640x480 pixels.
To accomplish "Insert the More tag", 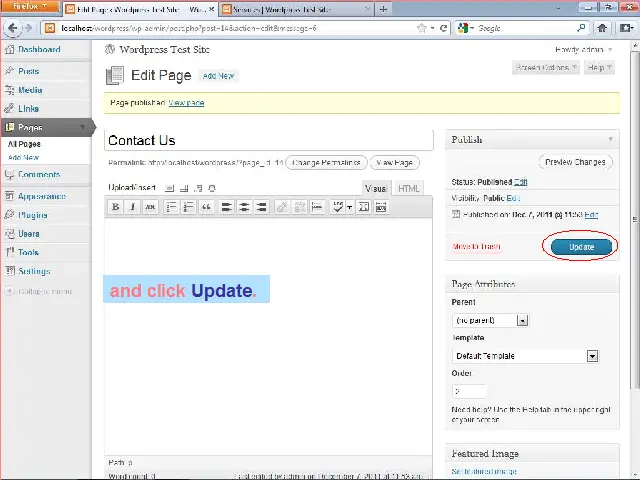I will [x=317, y=207].
